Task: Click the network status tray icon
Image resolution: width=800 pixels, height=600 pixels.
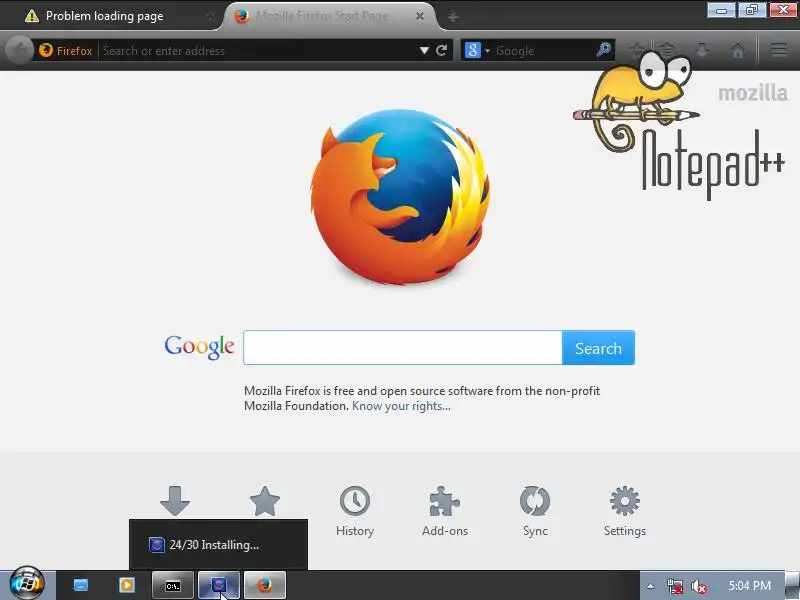Action: click(x=675, y=586)
